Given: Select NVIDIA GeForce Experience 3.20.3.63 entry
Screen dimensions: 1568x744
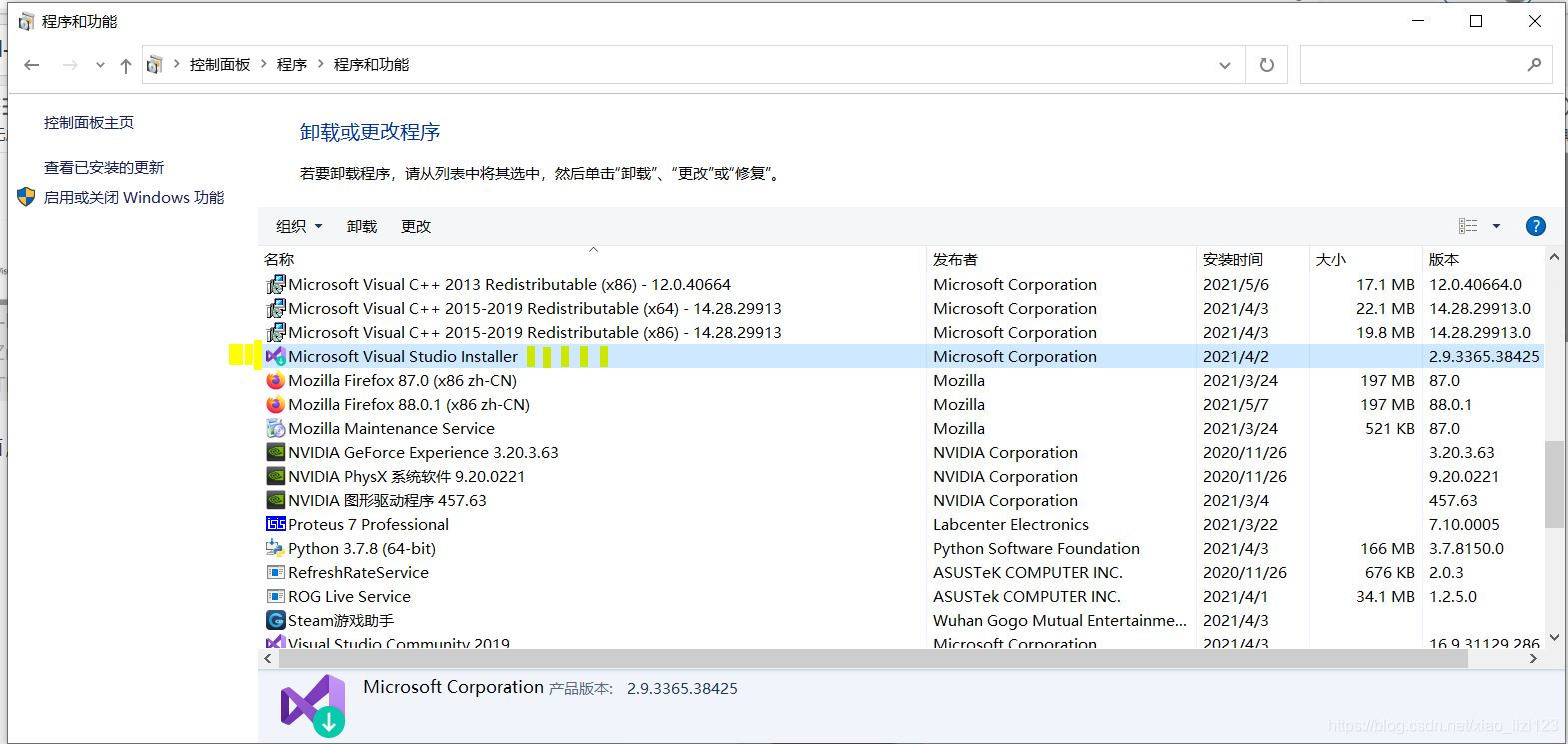Looking at the screenshot, I should pyautogui.click(x=423, y=453).
